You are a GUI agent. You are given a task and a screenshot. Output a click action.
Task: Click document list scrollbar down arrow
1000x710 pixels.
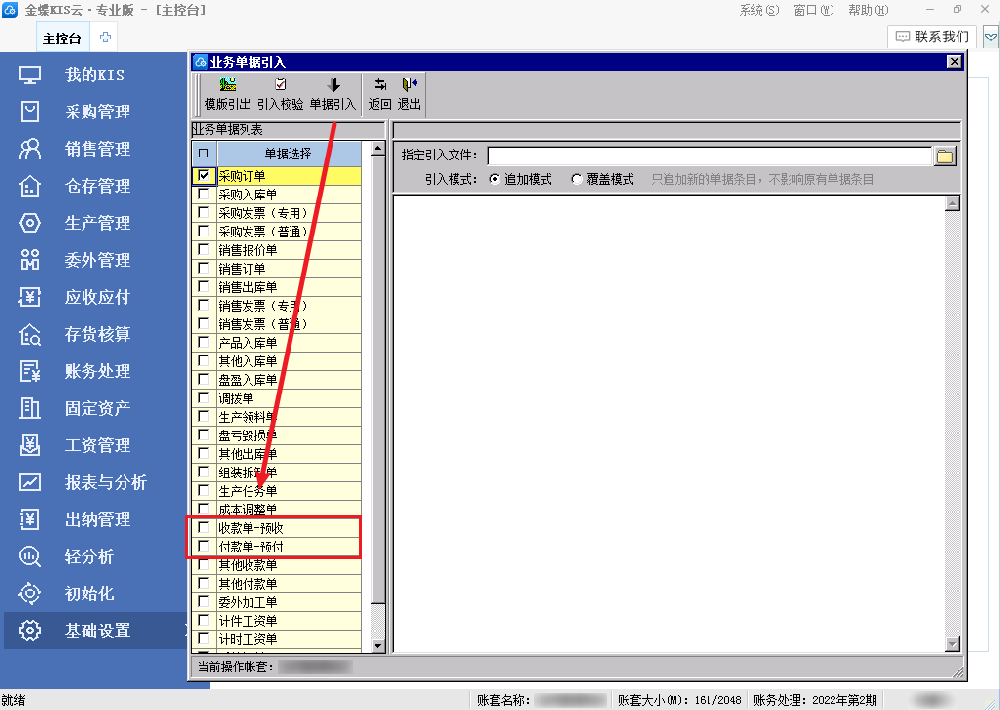tap(378, 646)
